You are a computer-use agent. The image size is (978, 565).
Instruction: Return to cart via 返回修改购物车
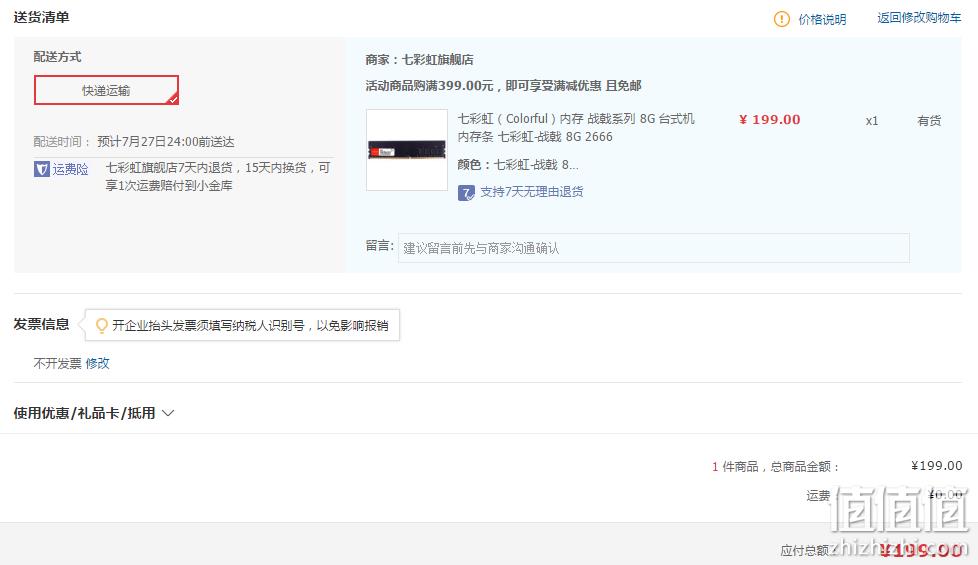tap(919, 18)
